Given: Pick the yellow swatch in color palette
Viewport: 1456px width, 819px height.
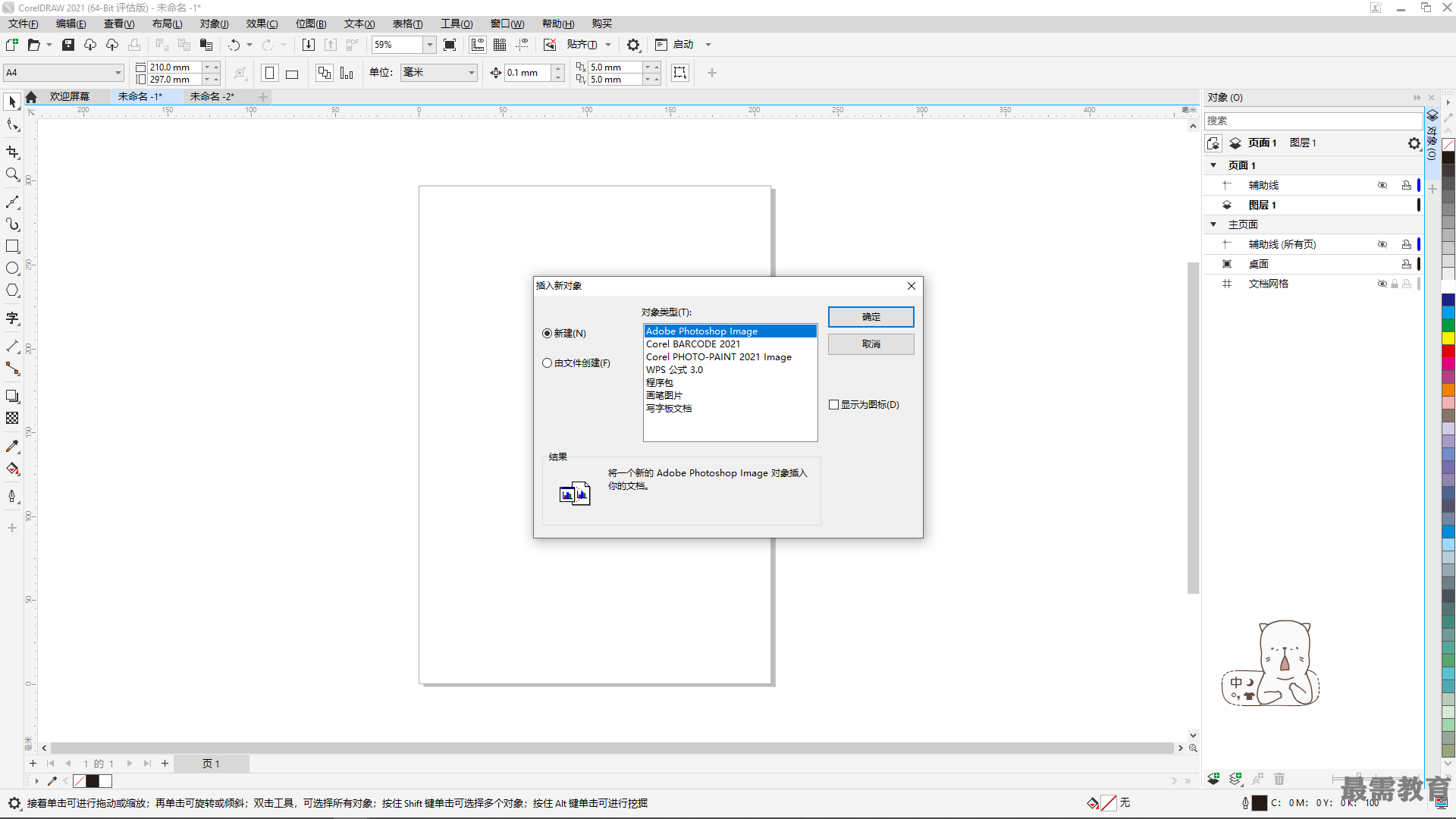Looking at the screenshot, I should [1448, 338].
